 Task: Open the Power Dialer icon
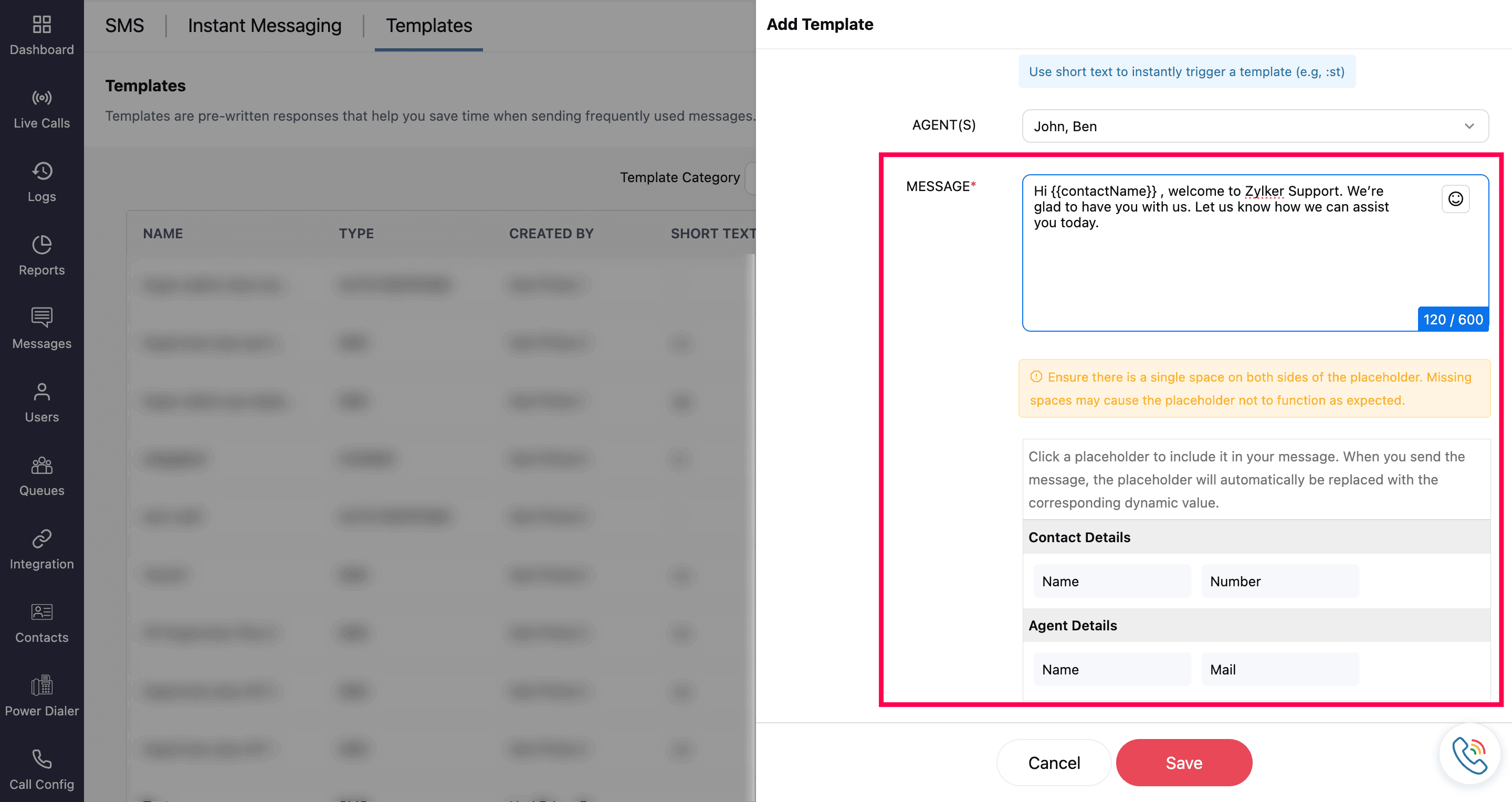(x=41, y=685)
